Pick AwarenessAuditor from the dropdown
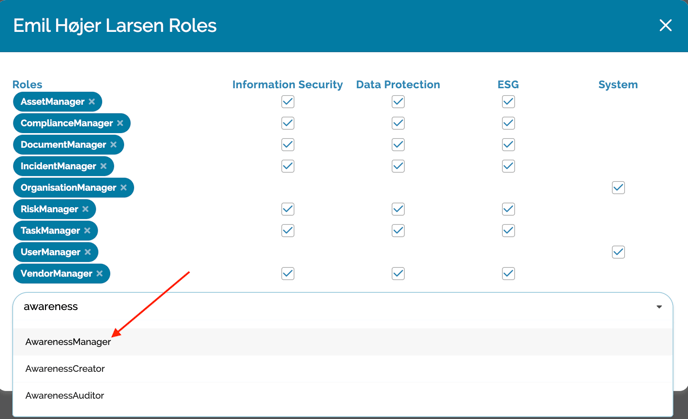 point(65,396)
